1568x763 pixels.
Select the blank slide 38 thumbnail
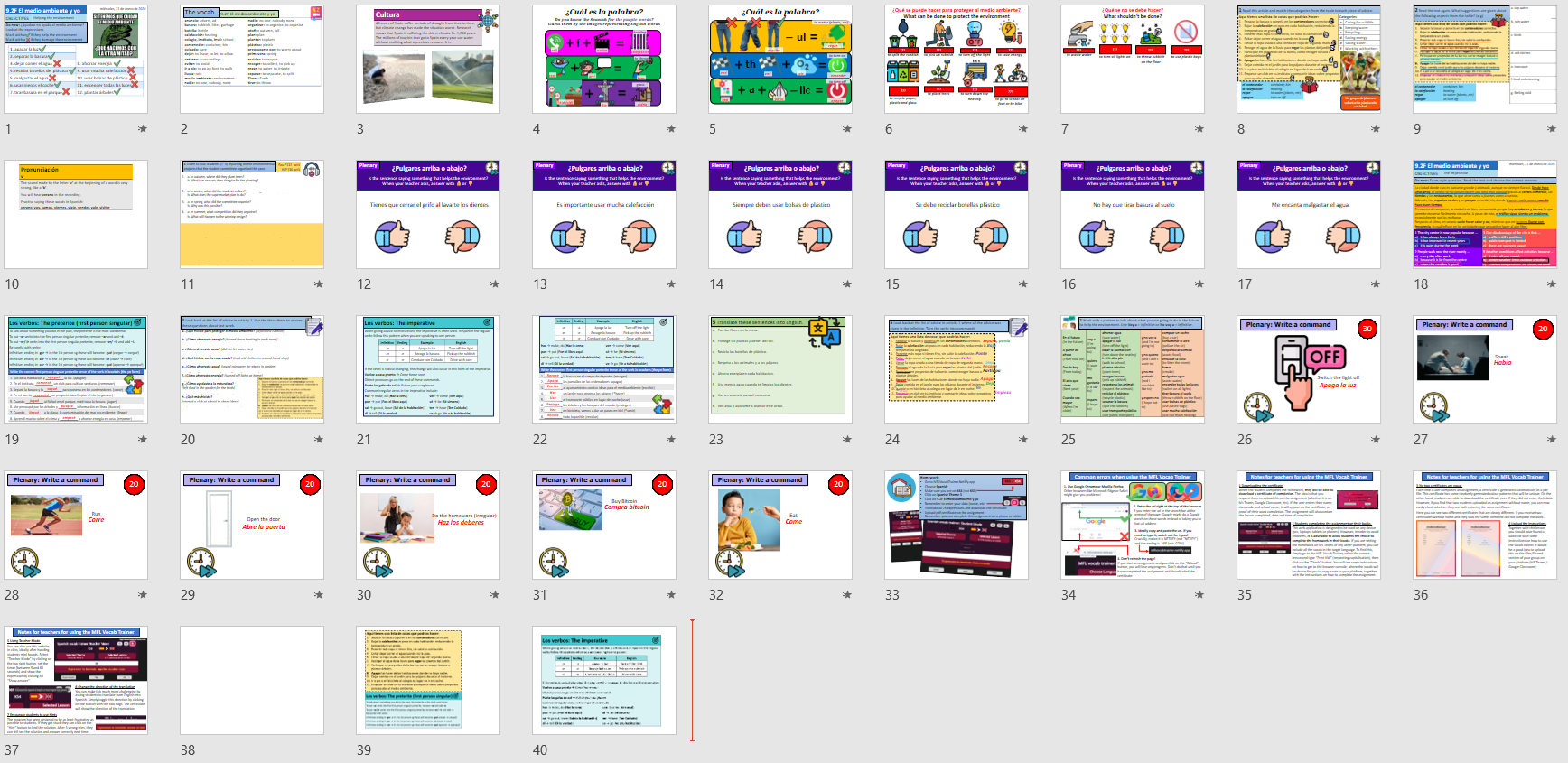252,680
